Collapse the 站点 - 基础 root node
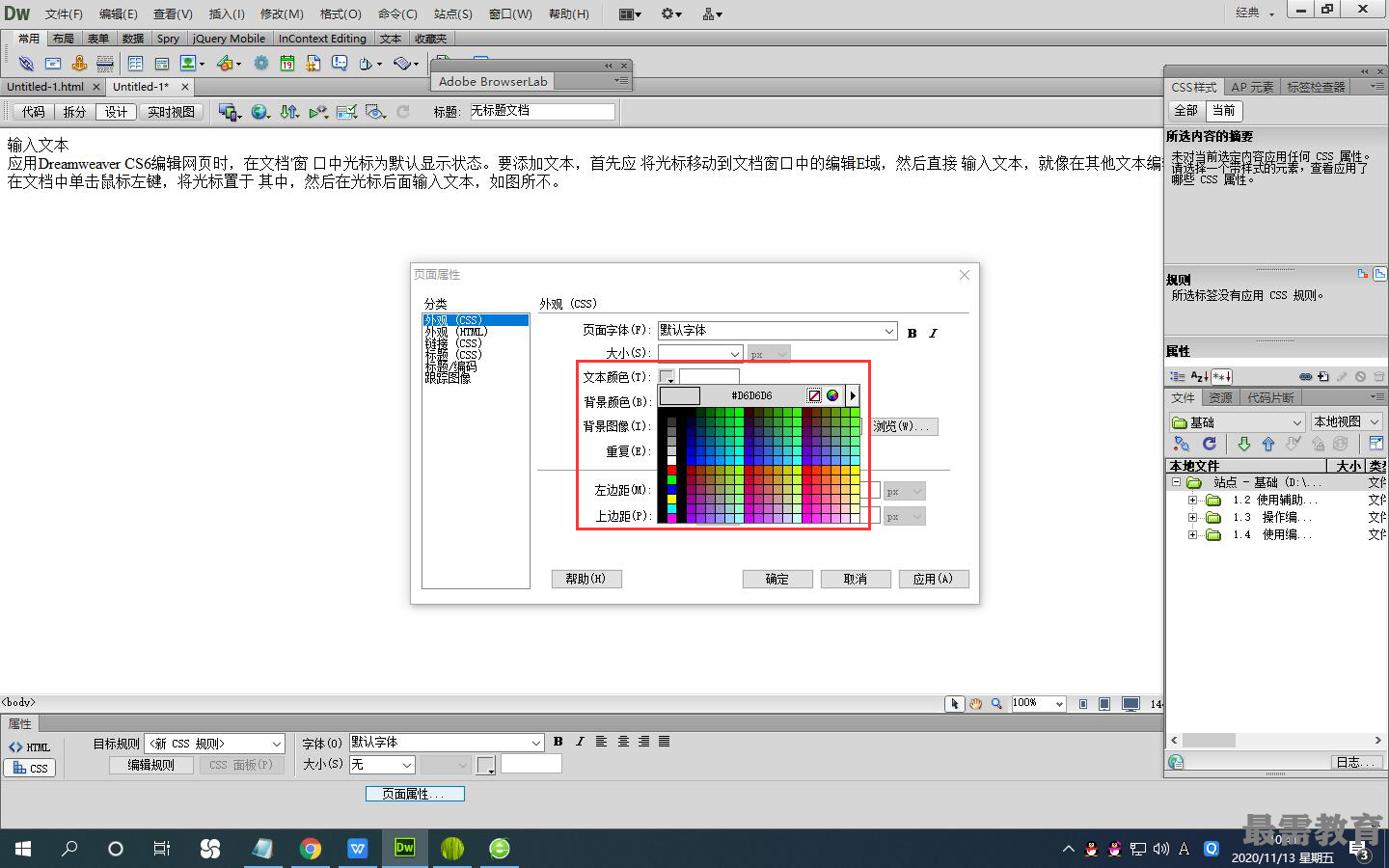 1177,482
